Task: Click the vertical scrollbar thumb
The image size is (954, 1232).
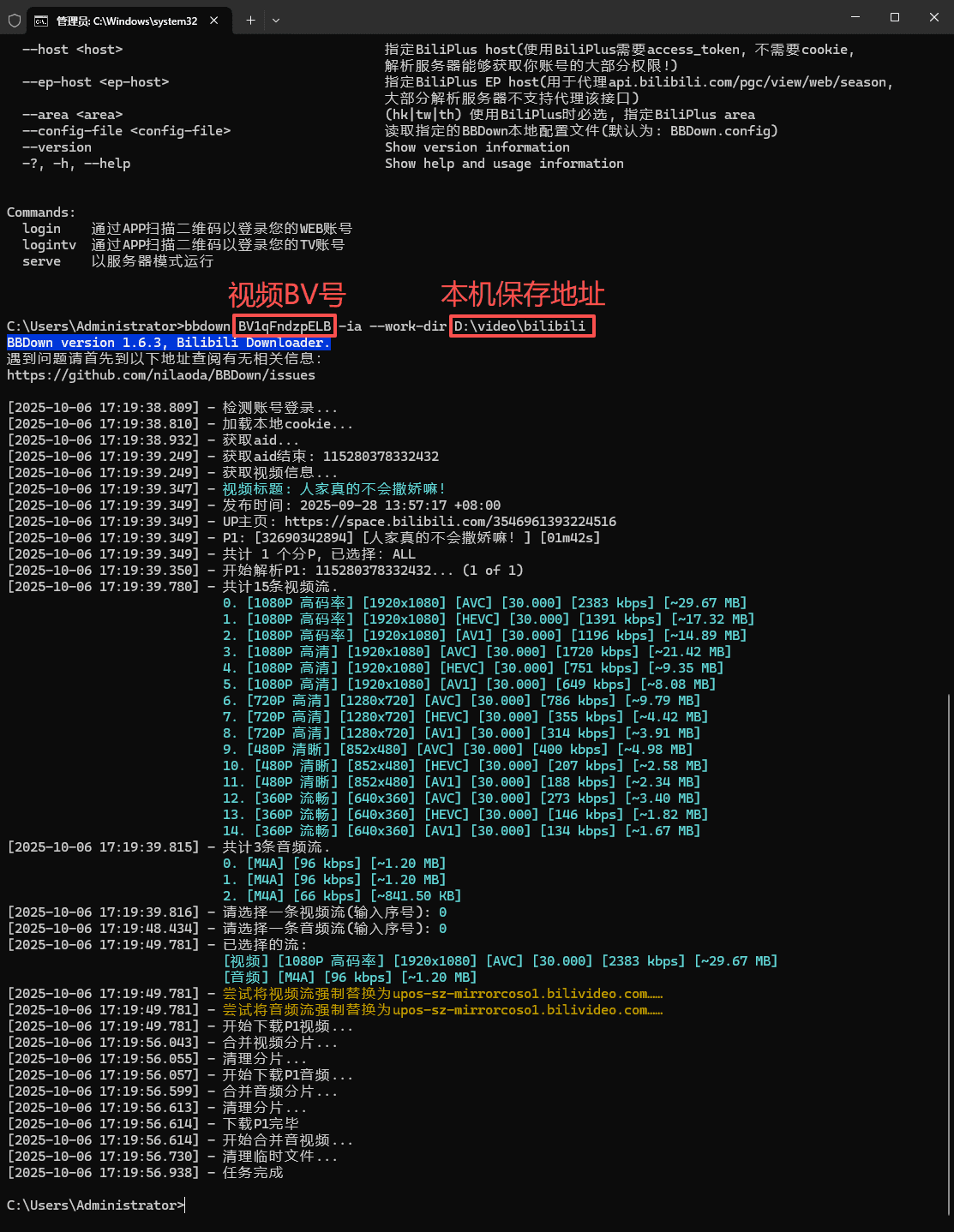Action: tap(948, 942)
